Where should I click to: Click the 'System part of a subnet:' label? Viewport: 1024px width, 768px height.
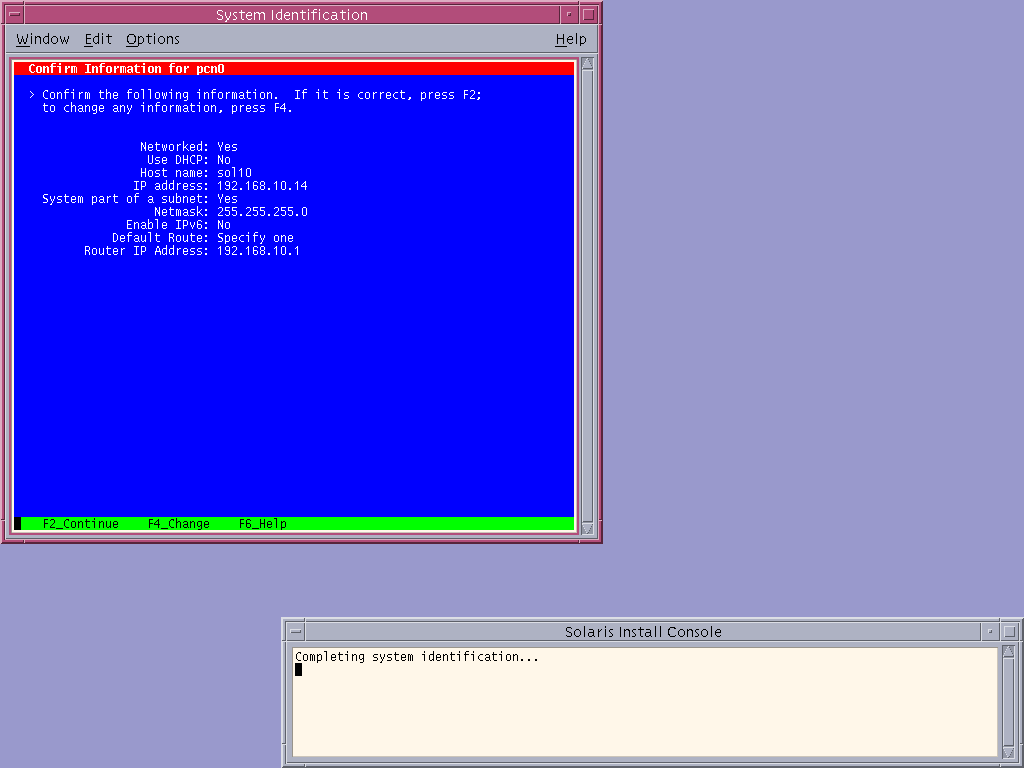pyautogui.click(x=125, y=199)
